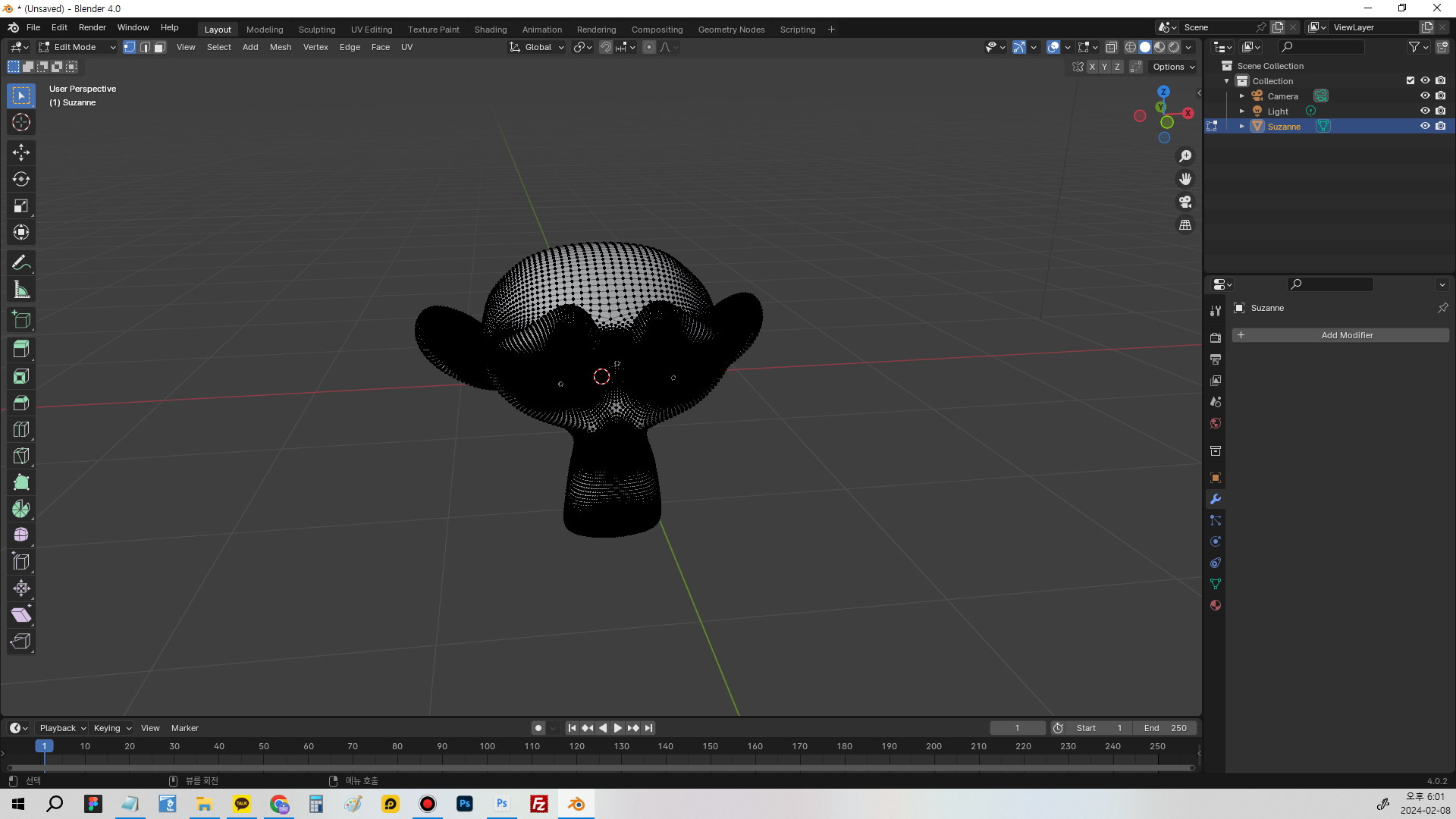1456x819 pixels.
Task: Switch to the Sculpting workspace tab
Action: (x=317, y=30)
